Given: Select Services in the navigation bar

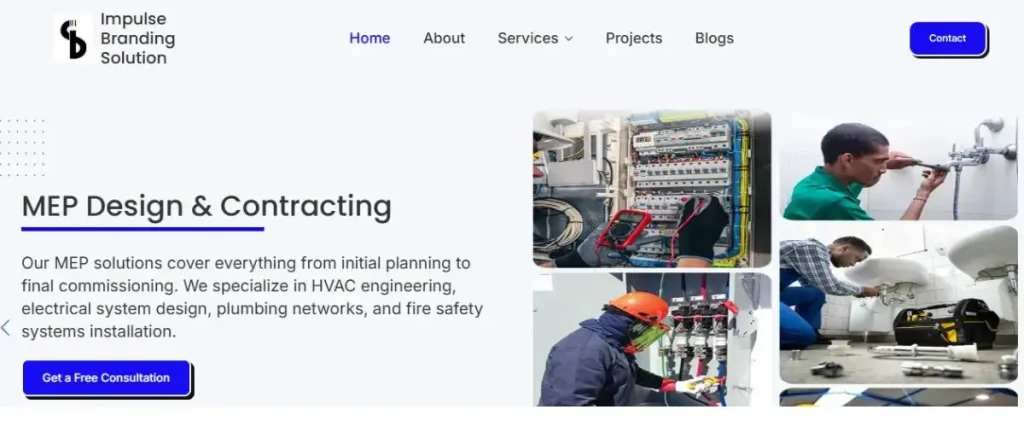Looking at the screenshot, I should tap(527, 38).
